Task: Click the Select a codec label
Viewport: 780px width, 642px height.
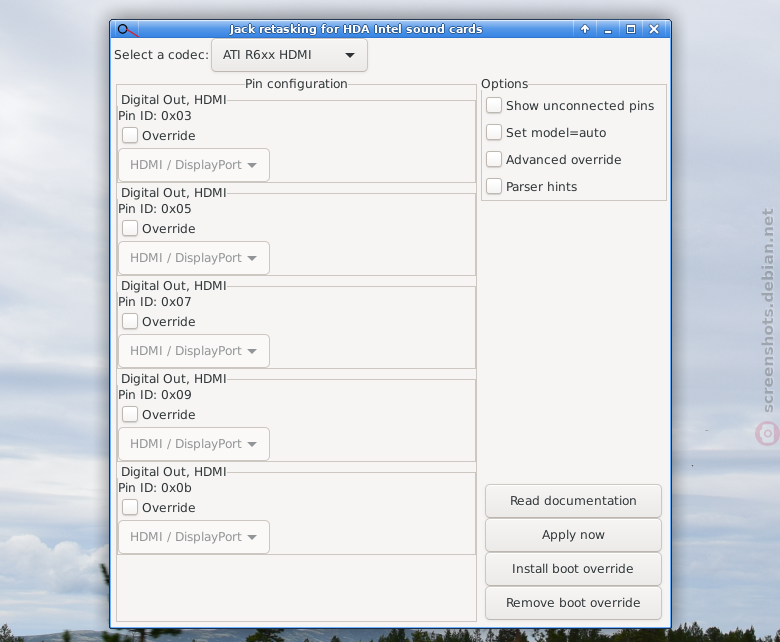Action: [x=161, y=55]
